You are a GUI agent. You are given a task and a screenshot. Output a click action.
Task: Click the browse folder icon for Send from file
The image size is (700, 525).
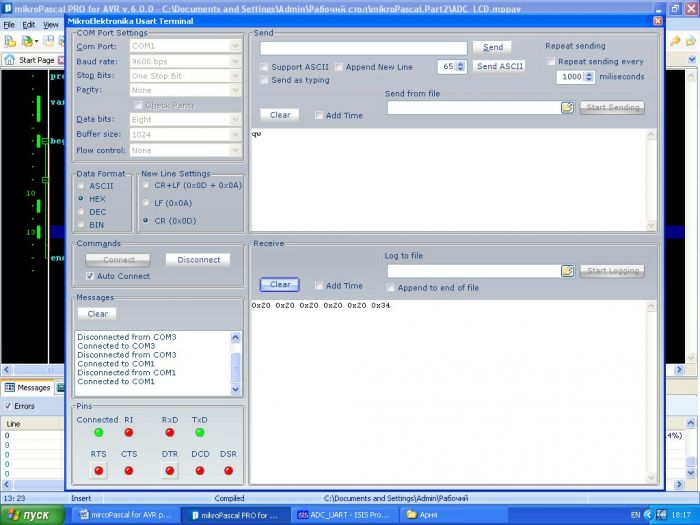(567, 107)
